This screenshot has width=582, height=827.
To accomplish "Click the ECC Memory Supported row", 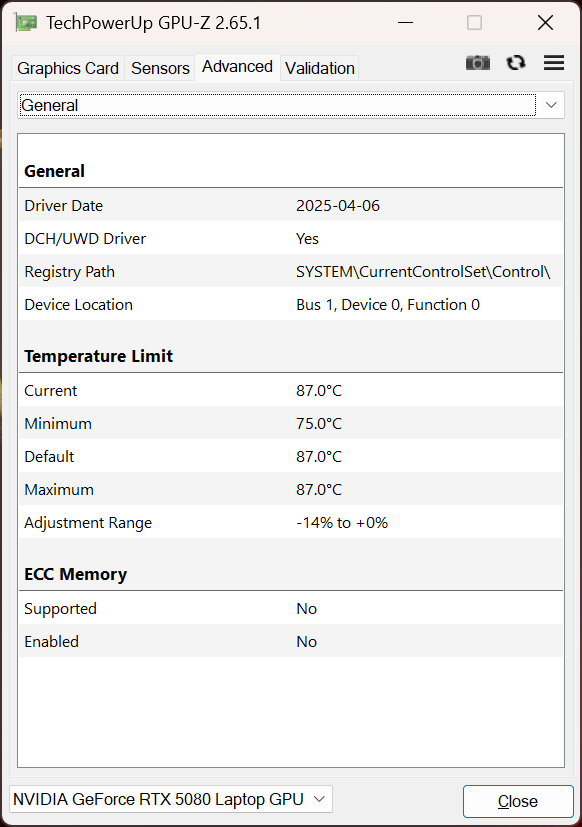I will (291, 608).
